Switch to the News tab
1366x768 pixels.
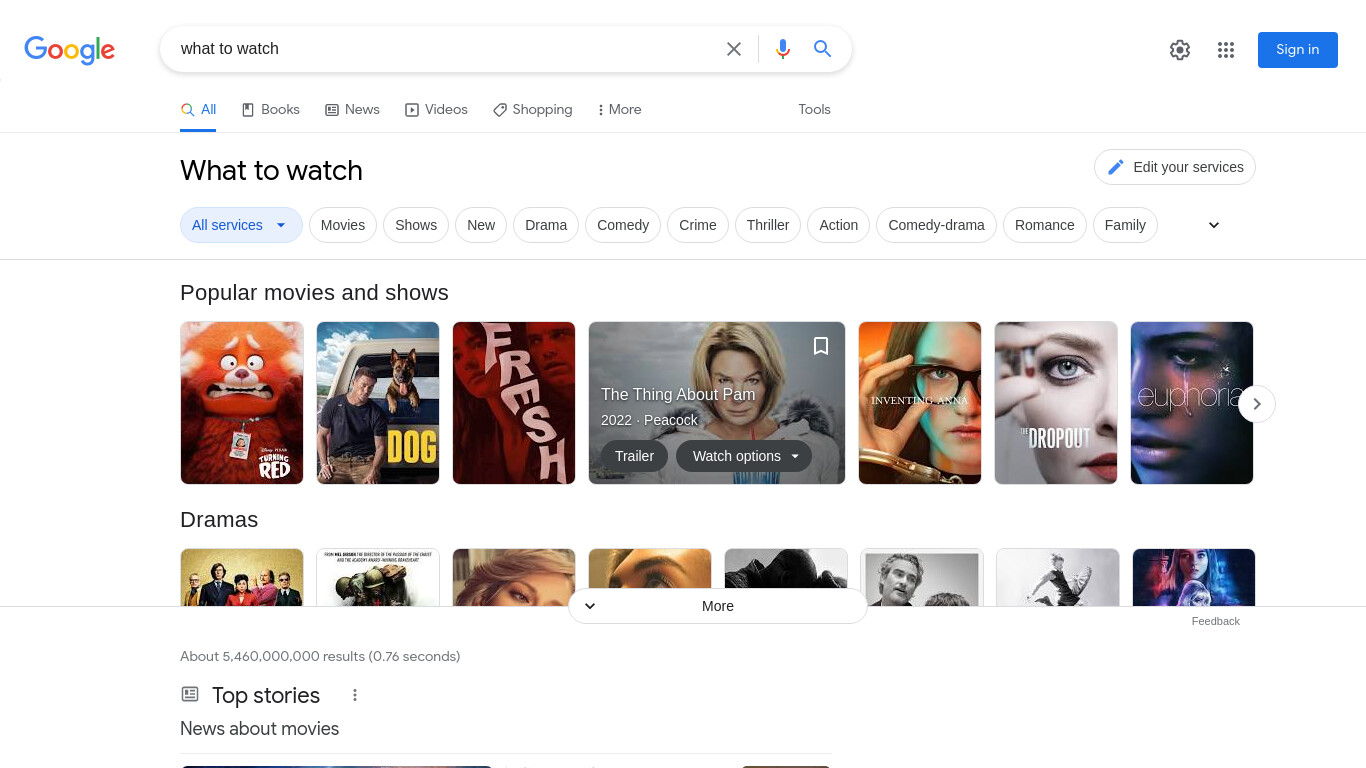point(352,110)
